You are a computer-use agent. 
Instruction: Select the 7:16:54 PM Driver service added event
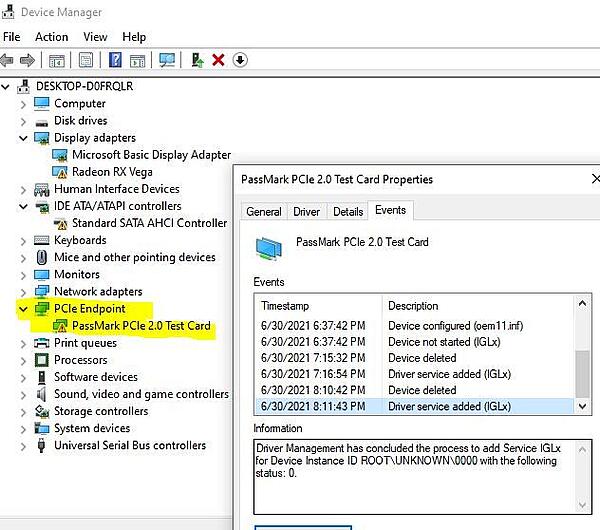(414, 374)
